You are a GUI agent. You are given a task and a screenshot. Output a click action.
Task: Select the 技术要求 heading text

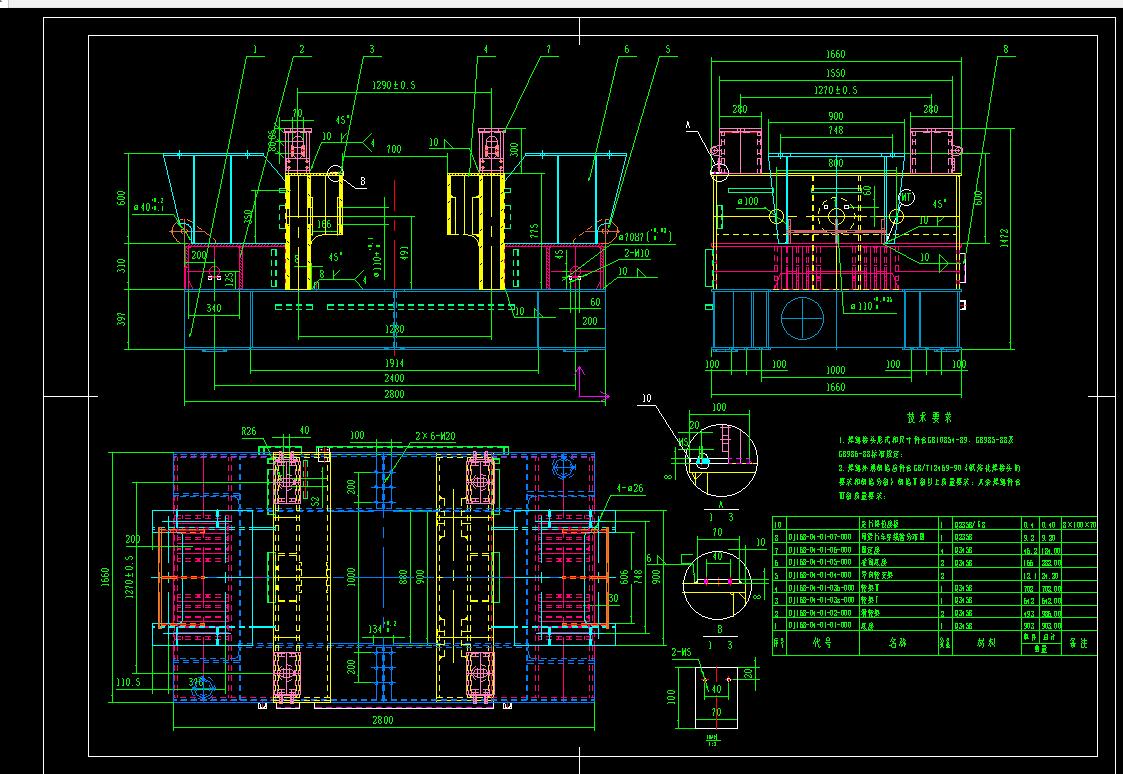pos(930,417)
